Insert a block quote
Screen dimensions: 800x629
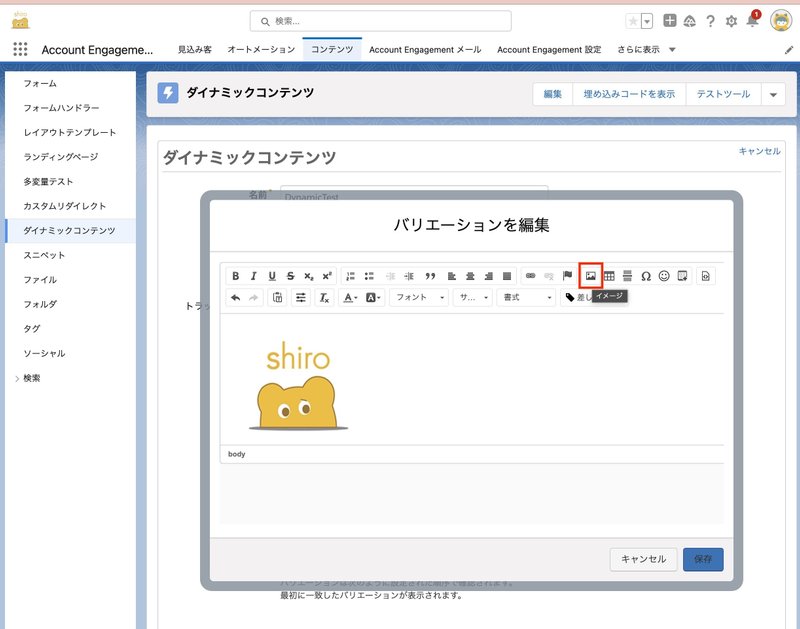point(430,276)
